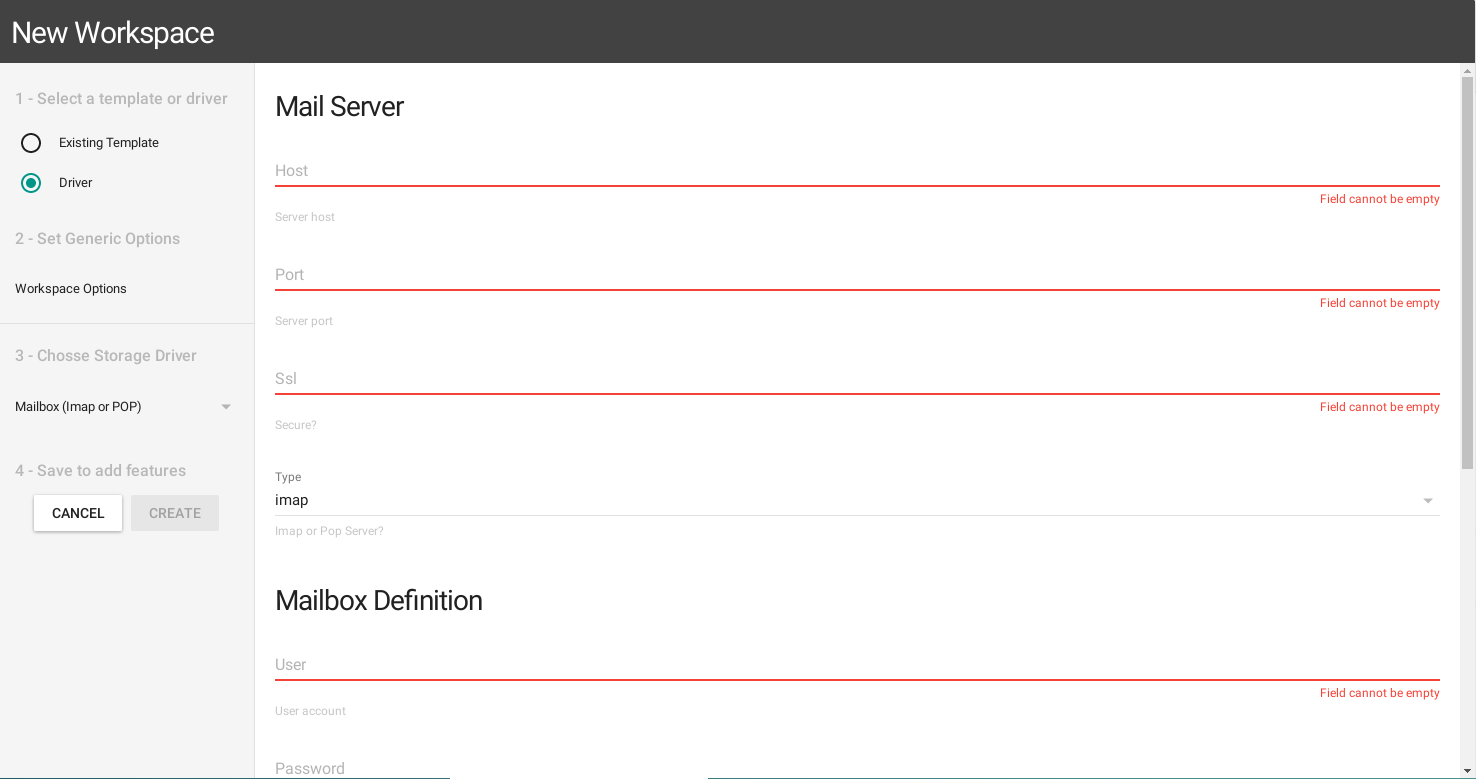Click the Mailbox Definition heading
Viewport: 1476px width, 779px height.
point(379,601)
